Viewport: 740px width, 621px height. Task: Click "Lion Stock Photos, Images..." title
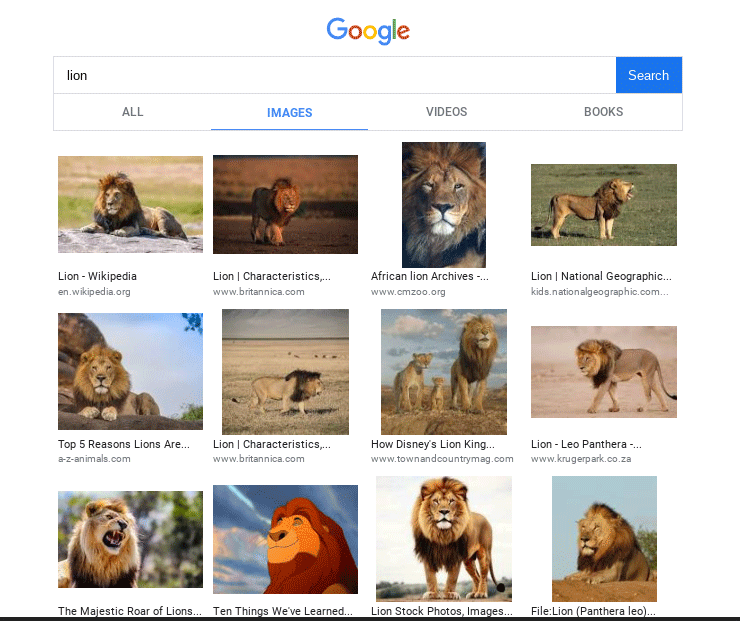pyautogui.click(x=442, y=611)
